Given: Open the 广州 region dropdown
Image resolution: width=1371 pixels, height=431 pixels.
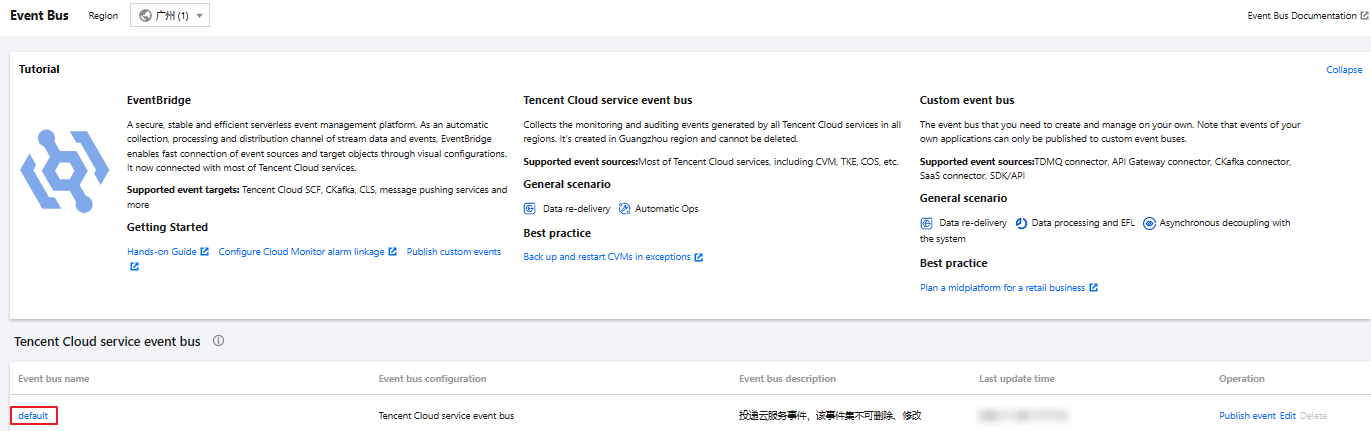Looking at the screenshot, I should [x=170, y=16].
